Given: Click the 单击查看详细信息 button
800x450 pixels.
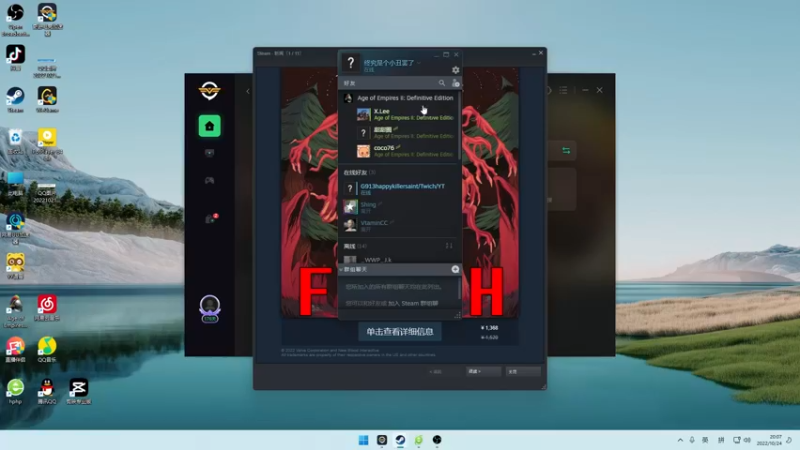Looking at the screenshot, I should [400, 332].
